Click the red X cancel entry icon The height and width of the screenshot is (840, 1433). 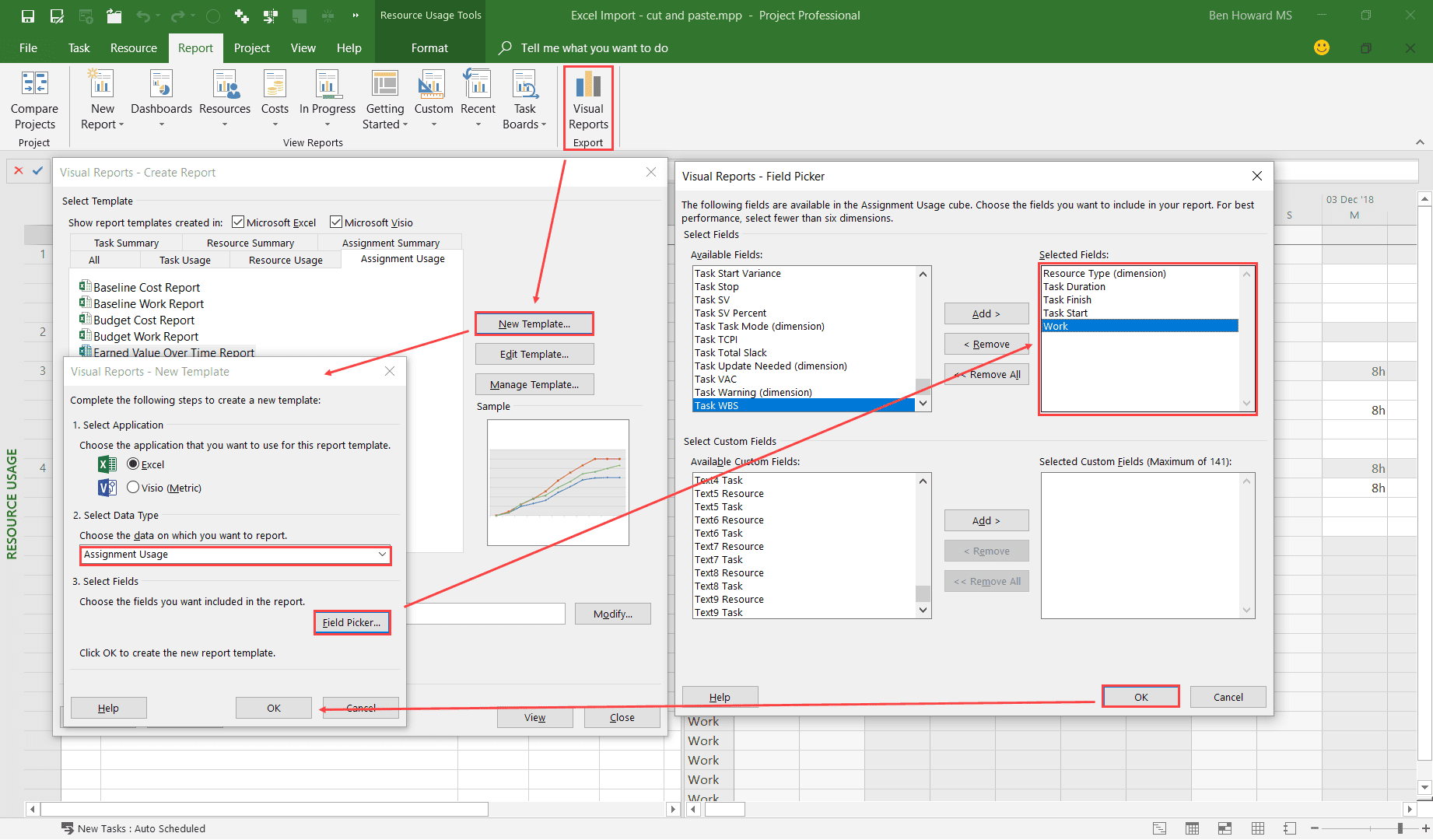(x=19, y=170)
